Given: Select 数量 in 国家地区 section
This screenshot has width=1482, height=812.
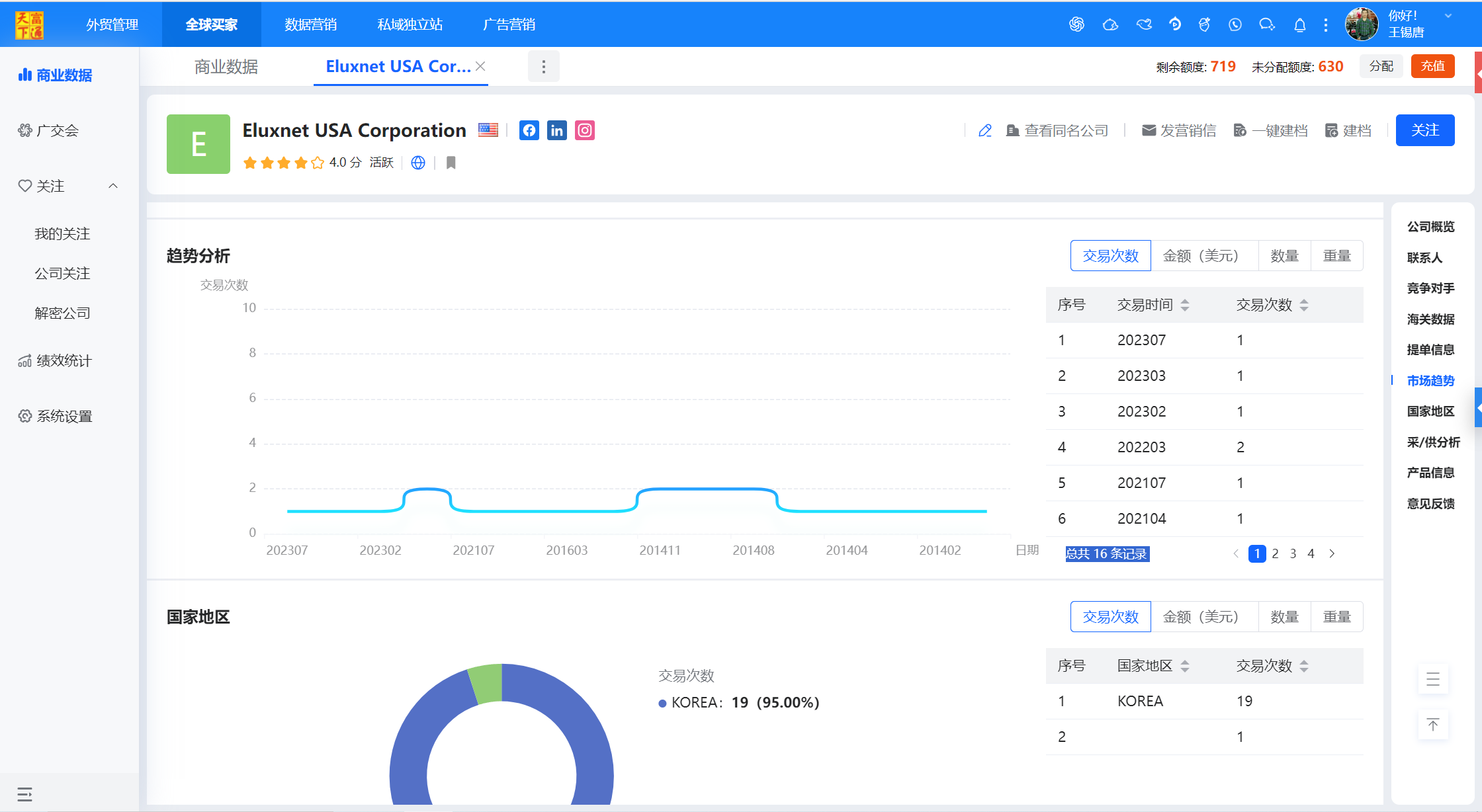Looking at the screenshot, I should click(1285, 617).
